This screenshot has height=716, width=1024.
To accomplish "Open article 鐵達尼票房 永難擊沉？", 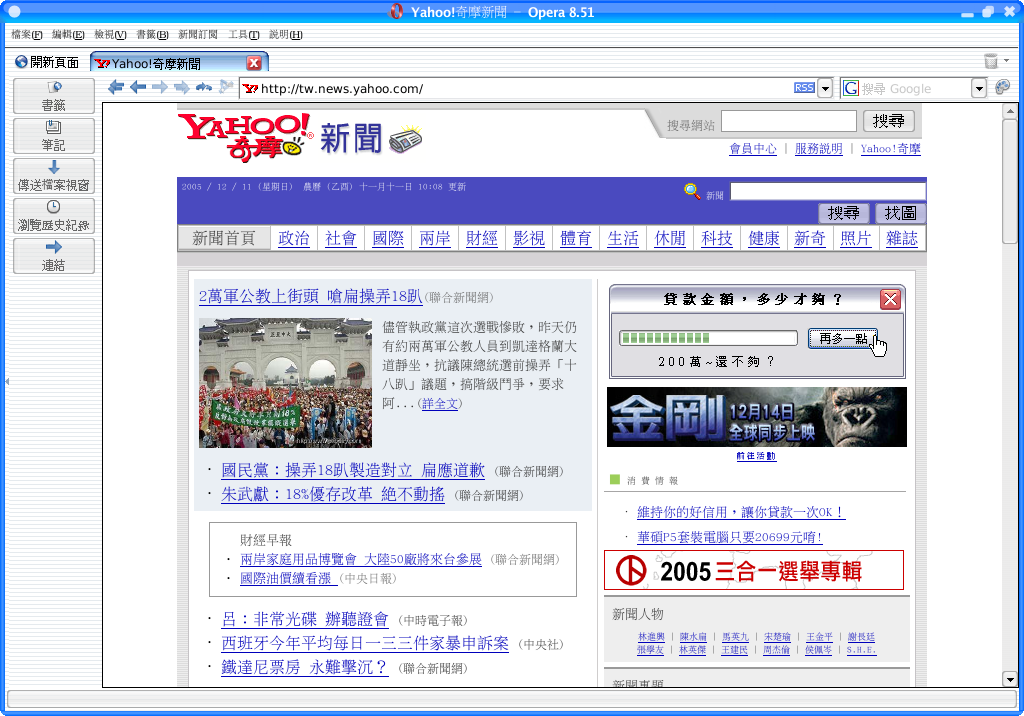I will [305, 667].
